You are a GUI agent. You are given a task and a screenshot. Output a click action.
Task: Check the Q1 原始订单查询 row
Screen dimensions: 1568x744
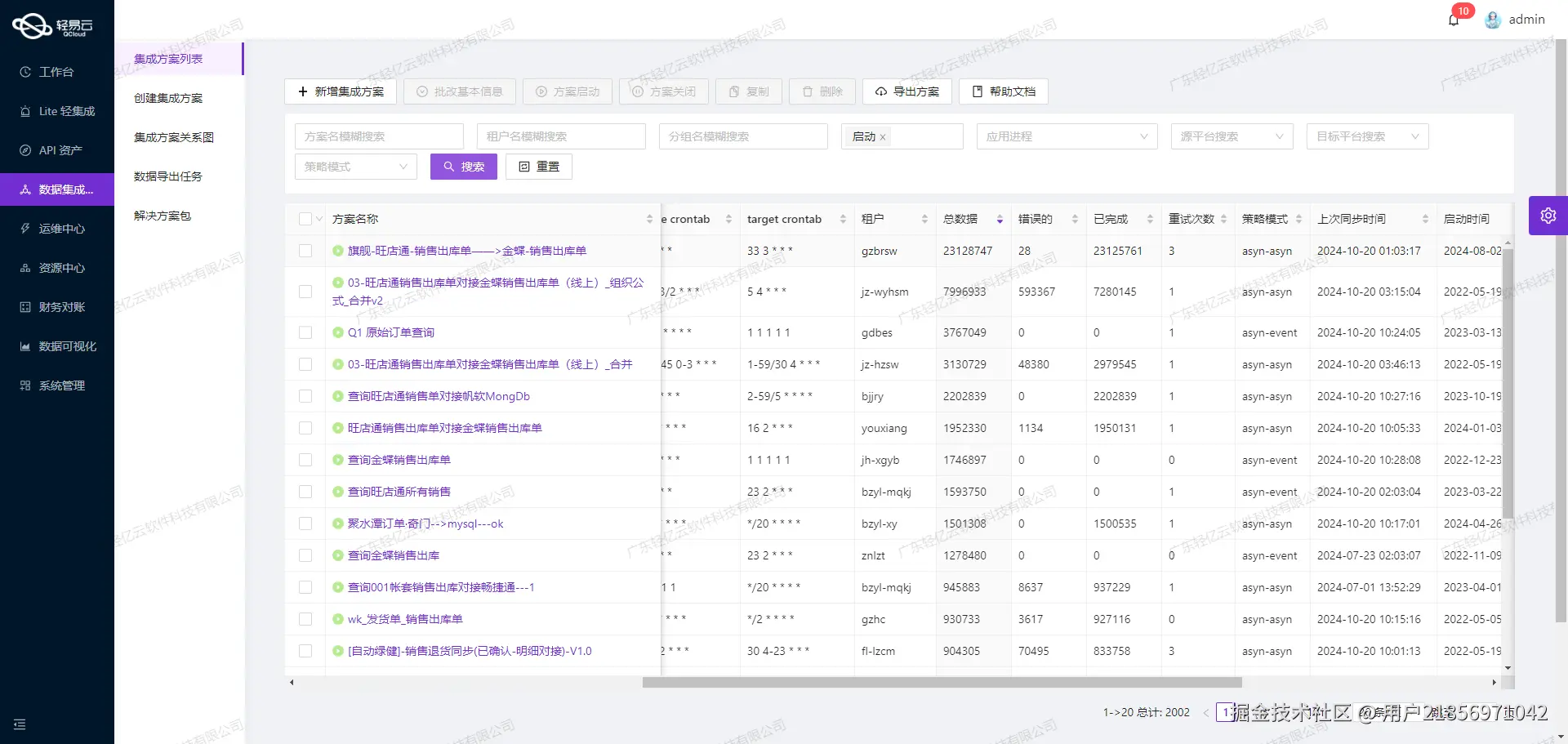tap(305, 332)
